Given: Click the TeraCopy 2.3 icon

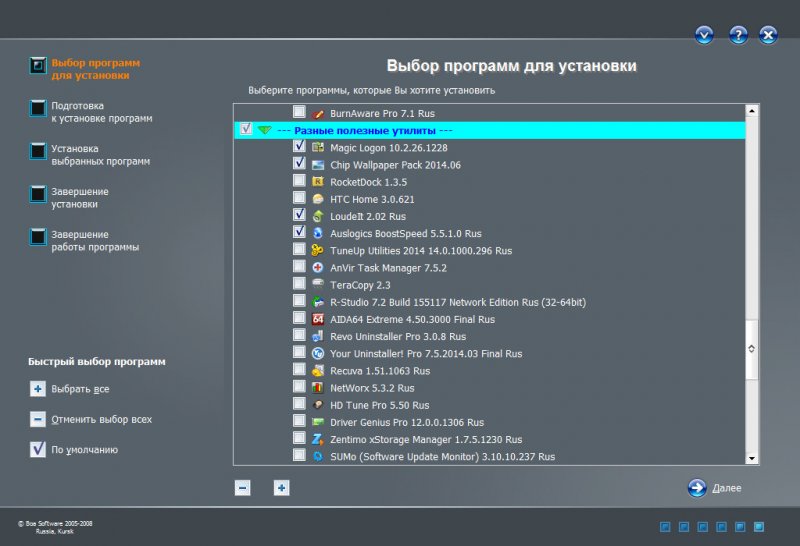Looking at the screenshot, I should pyautogui.click(x=318, y=284).
